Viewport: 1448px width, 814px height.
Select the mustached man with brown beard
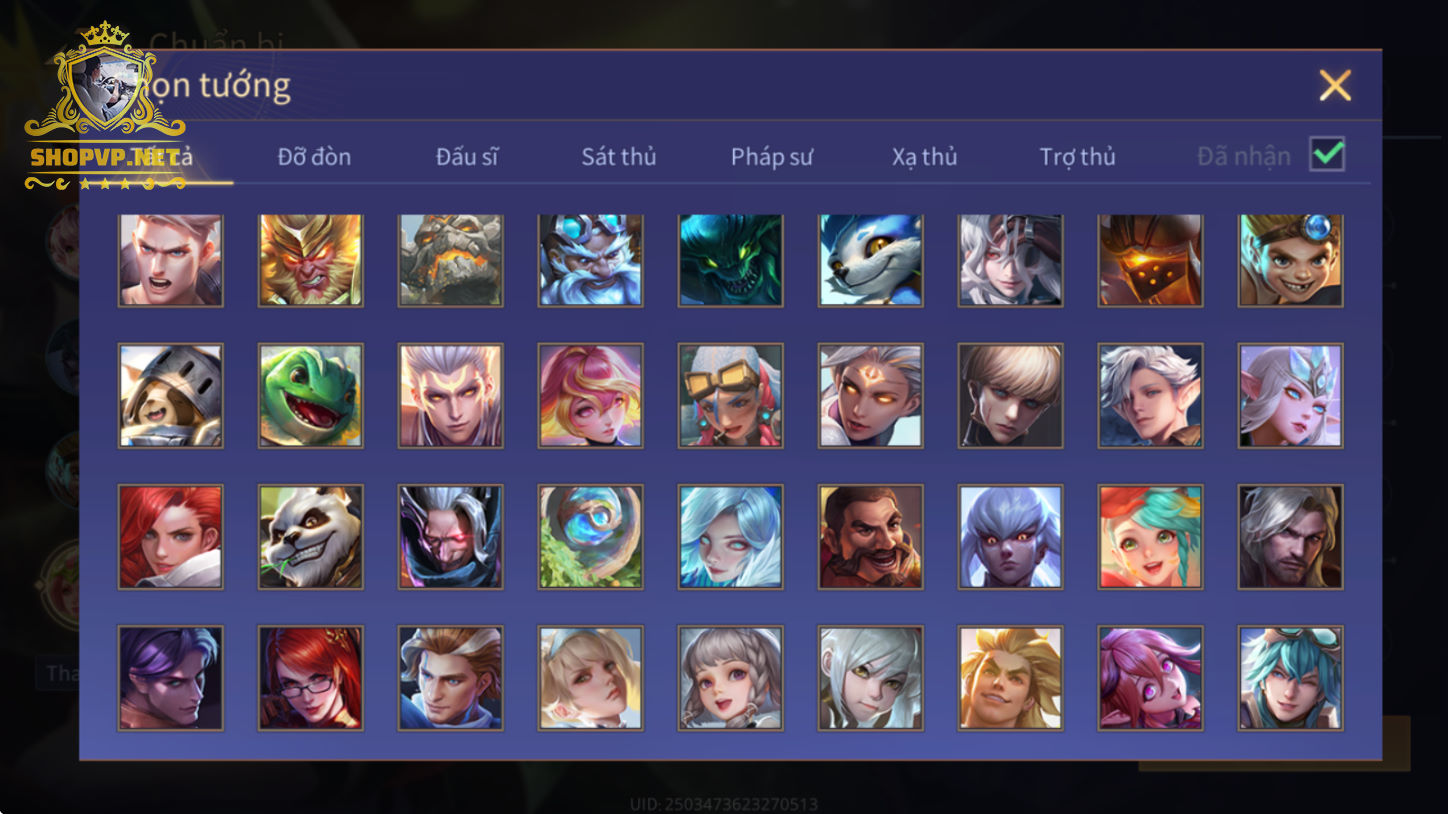(x=870, y=537)
